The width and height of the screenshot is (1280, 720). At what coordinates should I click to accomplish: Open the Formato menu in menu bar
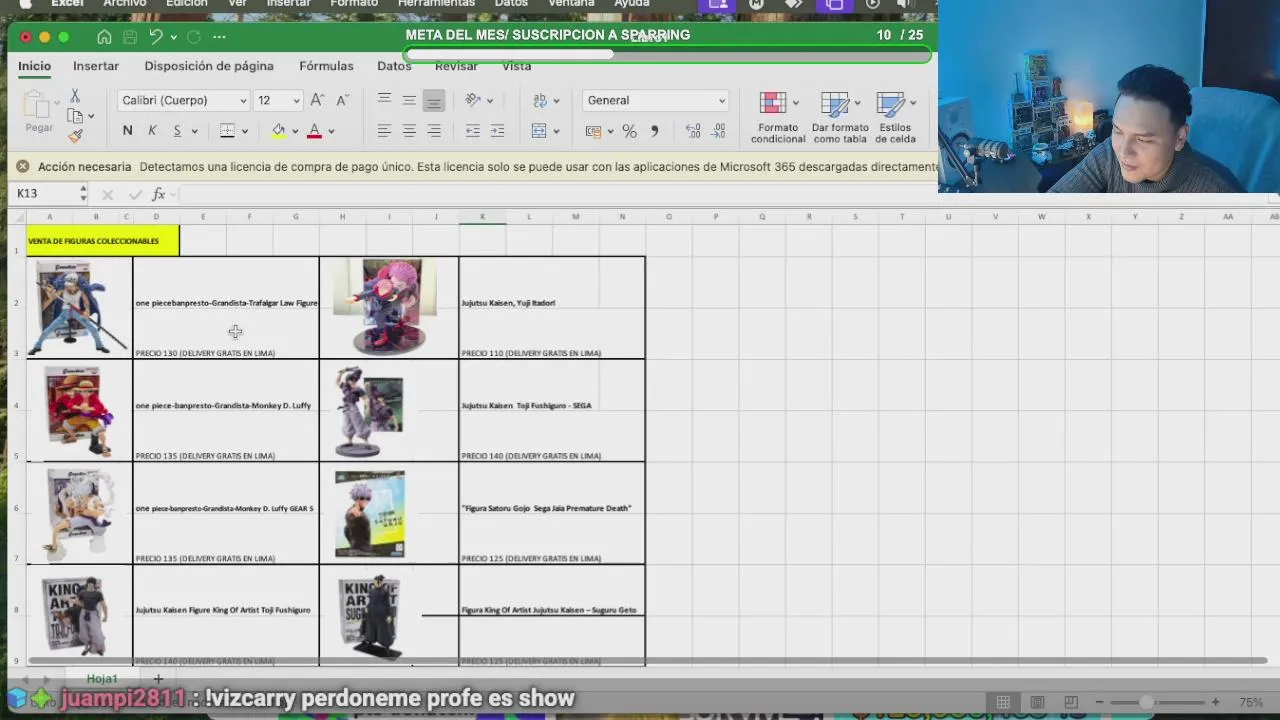click(354, 4)
